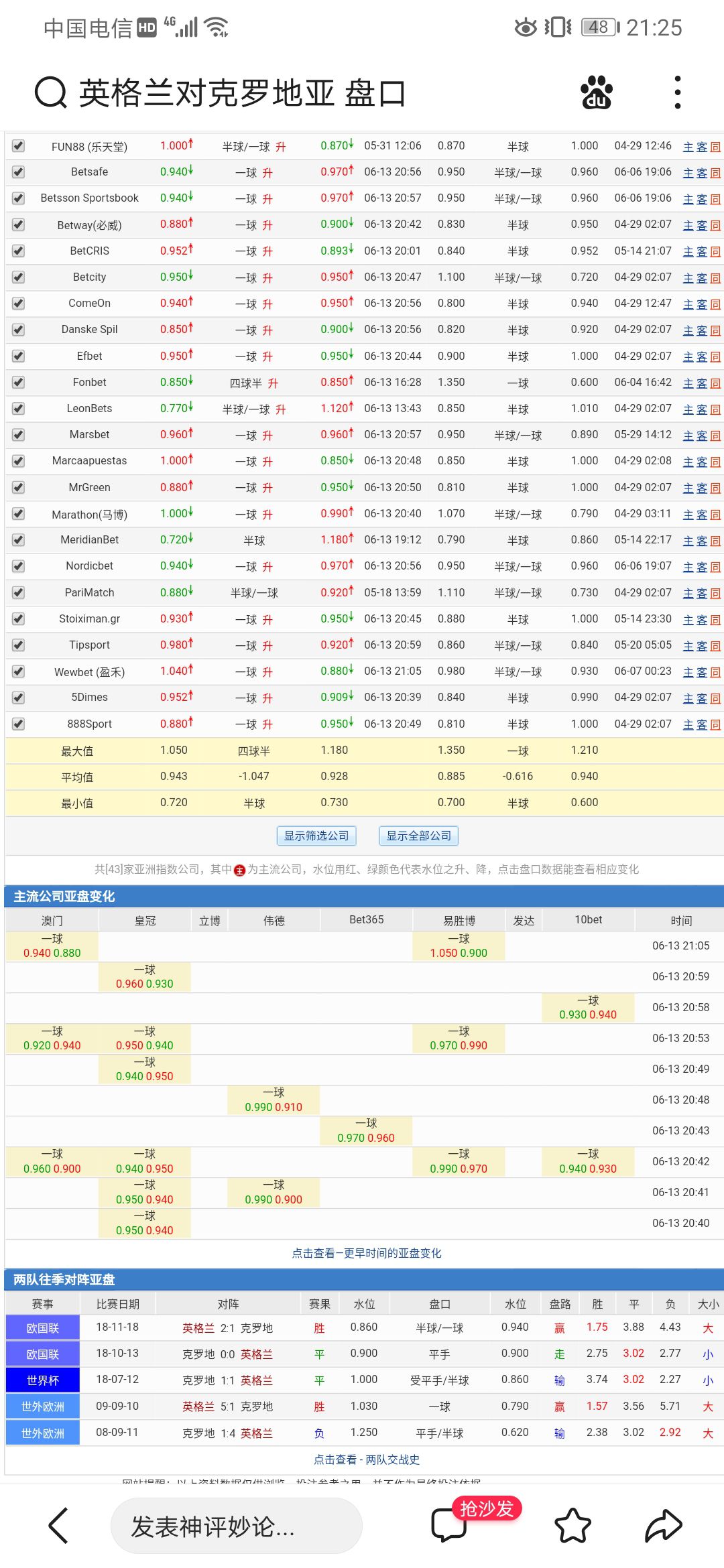Open the 欧国联 18-11-18 match label
This screenshot has width=724, height=1568.
(43, 1328)
